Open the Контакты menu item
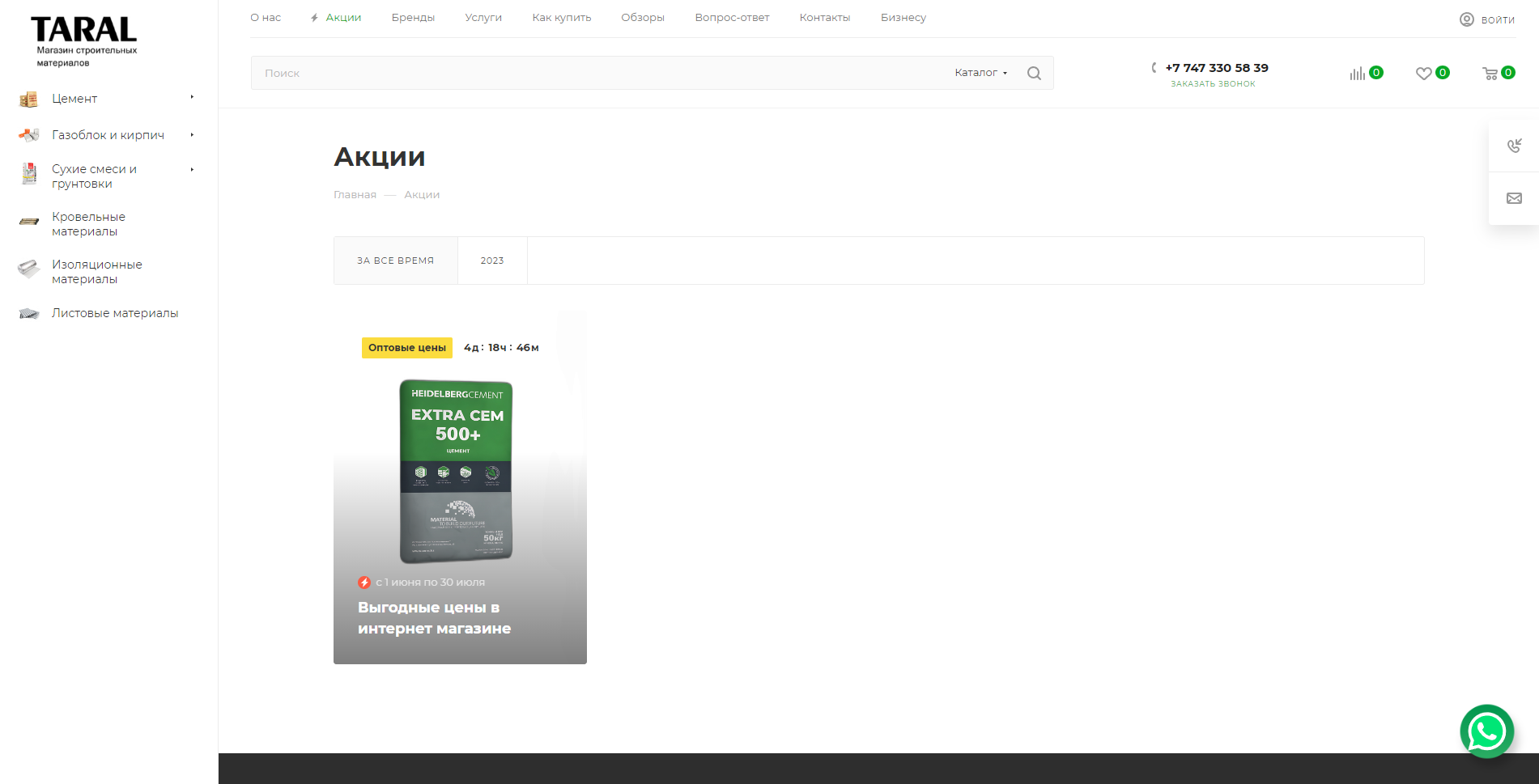 [825, 18]
